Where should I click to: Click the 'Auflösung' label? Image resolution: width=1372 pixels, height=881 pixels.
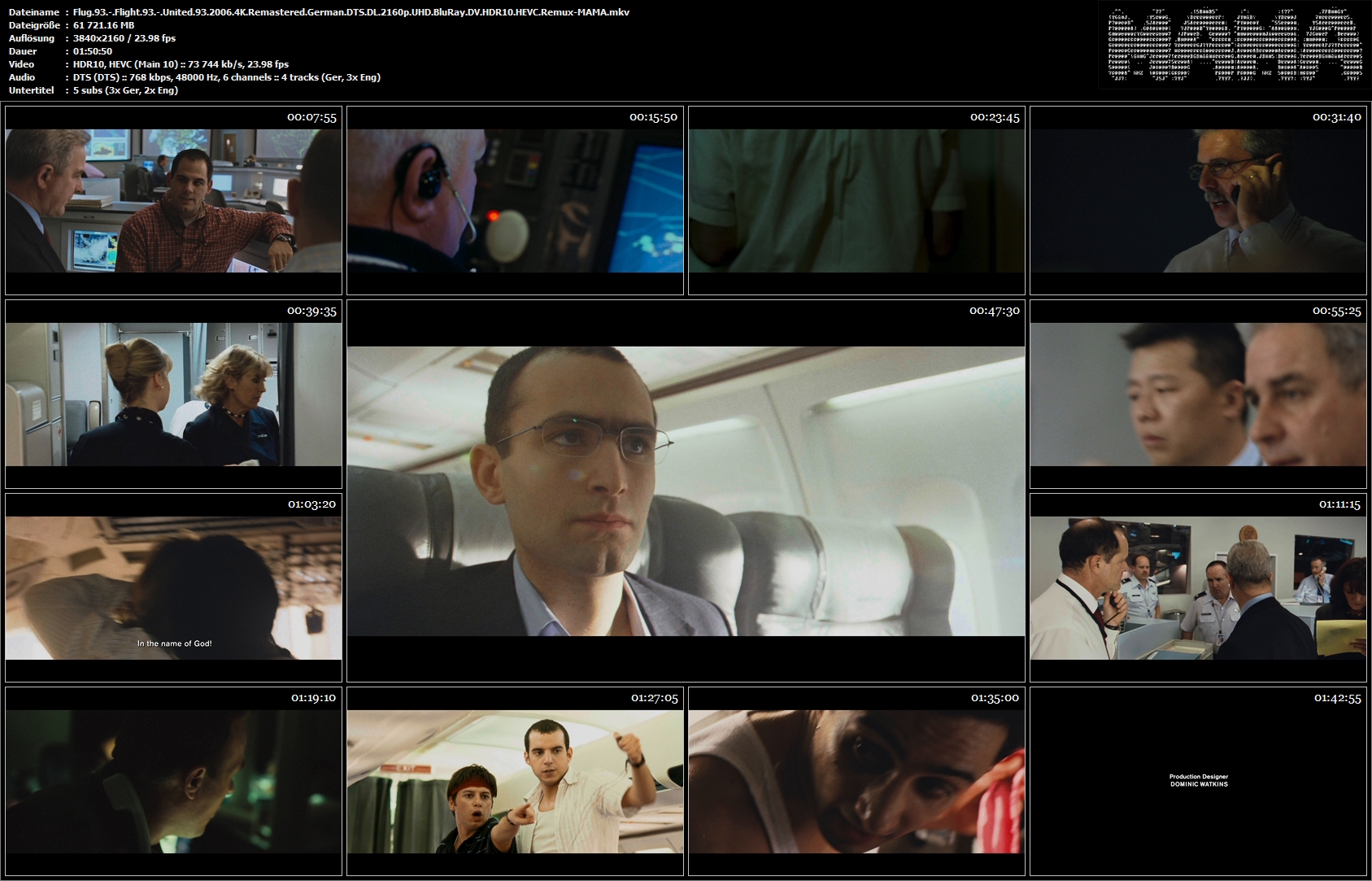pos(32,38)
